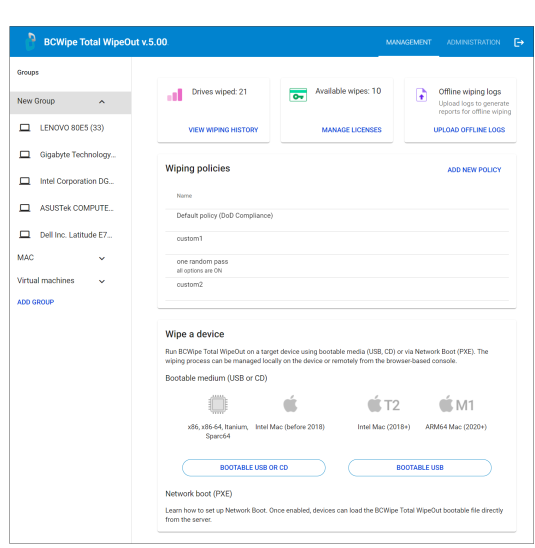
Task: Select the Intel Mac before 2018 Apple icon
Action: [290, 404]
